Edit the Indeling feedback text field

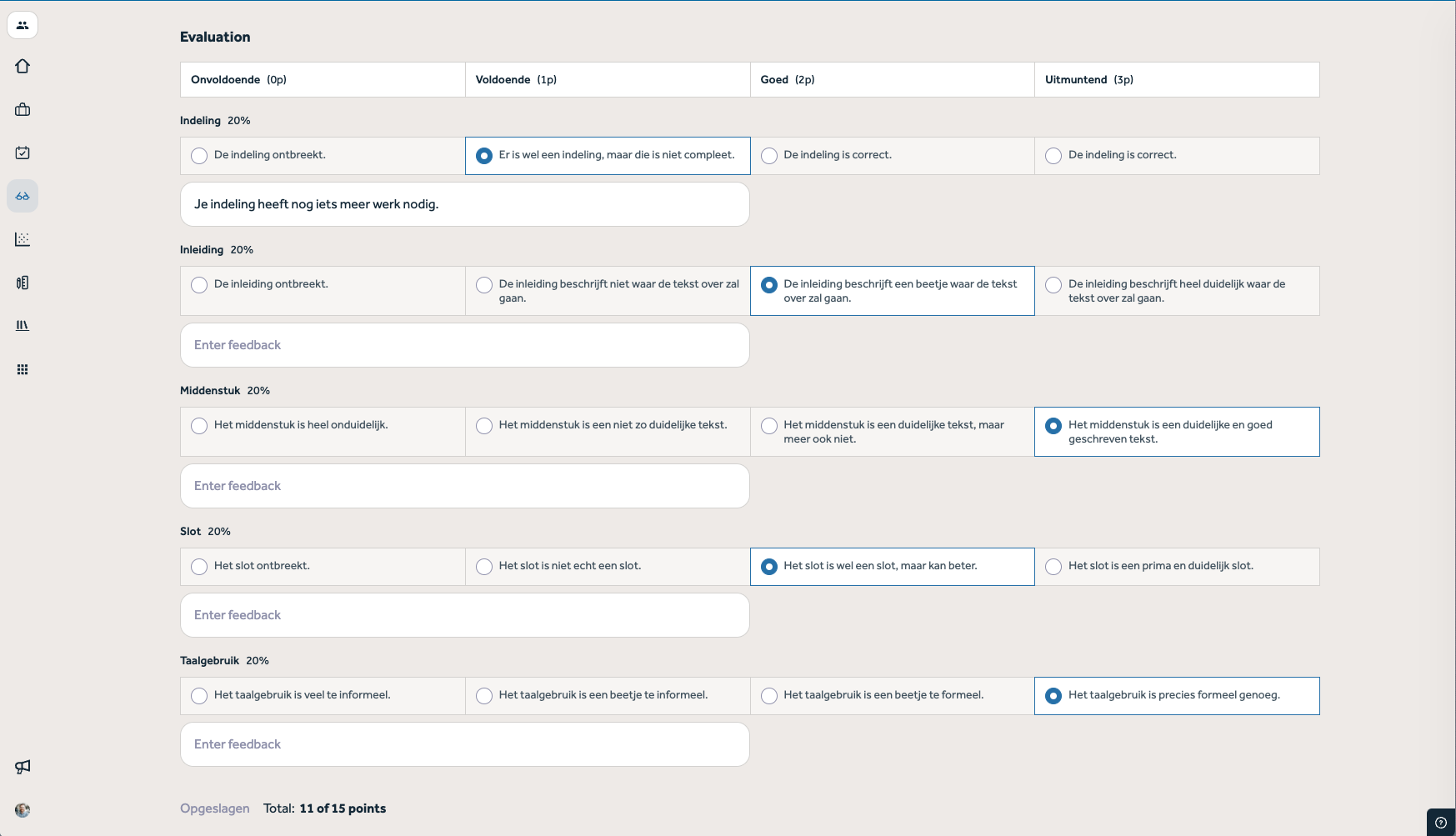[x=465, y=204]
